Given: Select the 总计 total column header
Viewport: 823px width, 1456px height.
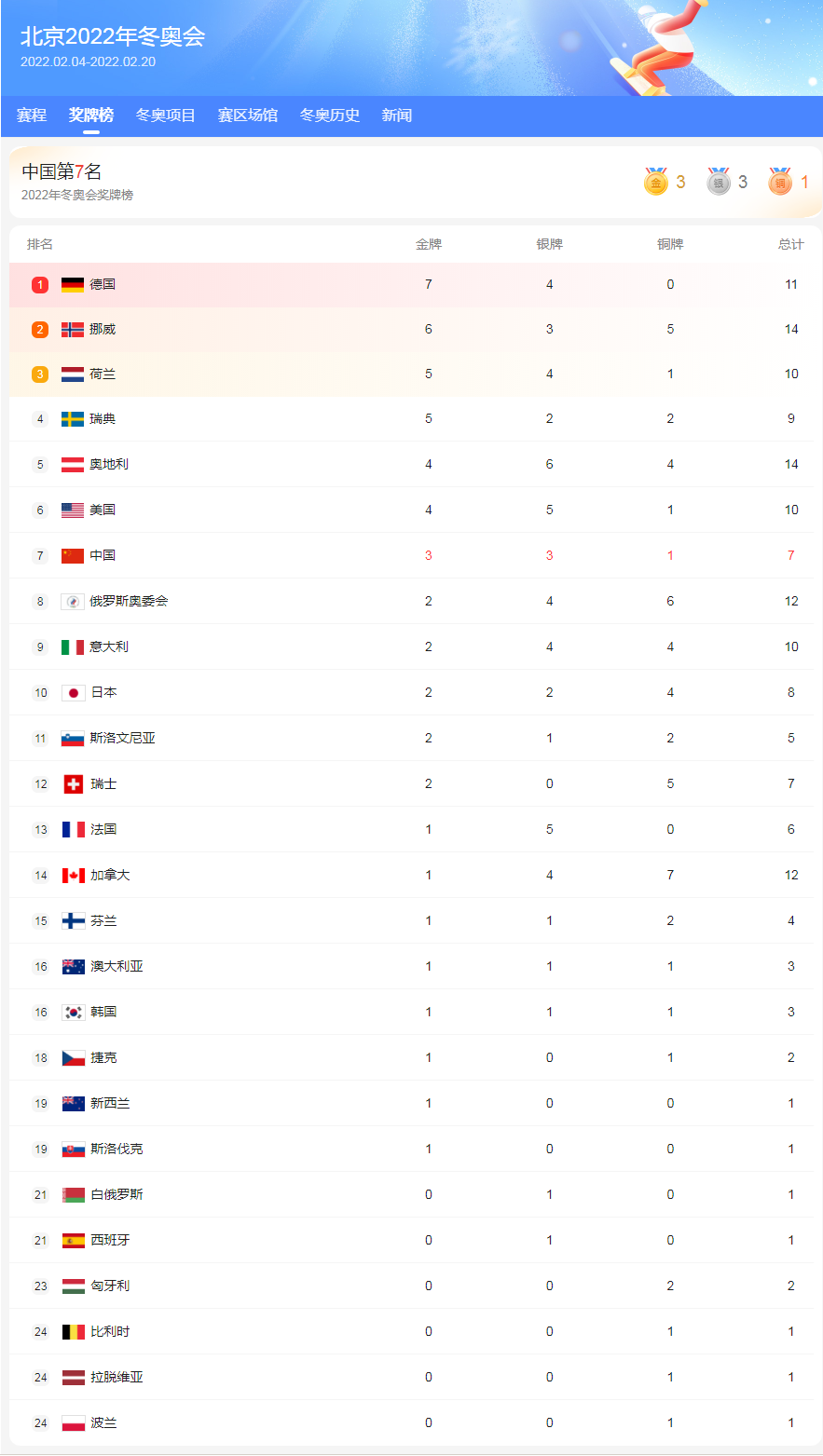Looking at the screenshot, I should click(x=791, y=245).
